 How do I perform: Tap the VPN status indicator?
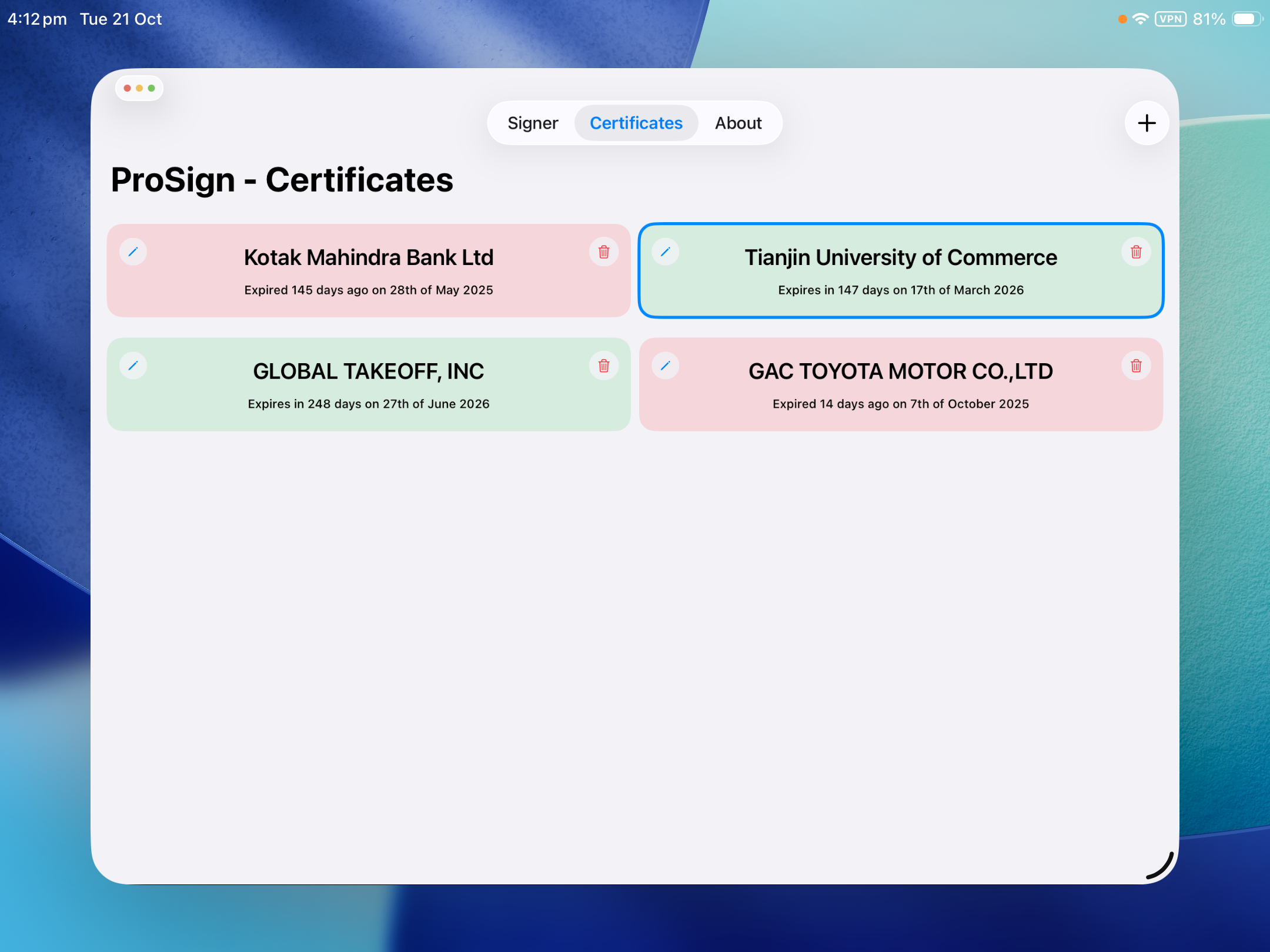(x=1170, y=19)
